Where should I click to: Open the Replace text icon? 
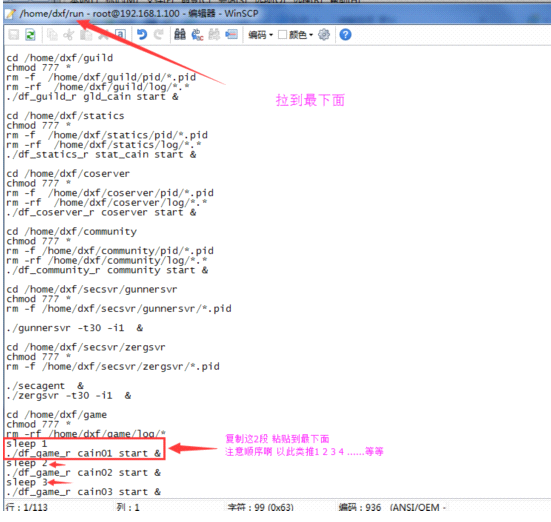click(197, 35)
